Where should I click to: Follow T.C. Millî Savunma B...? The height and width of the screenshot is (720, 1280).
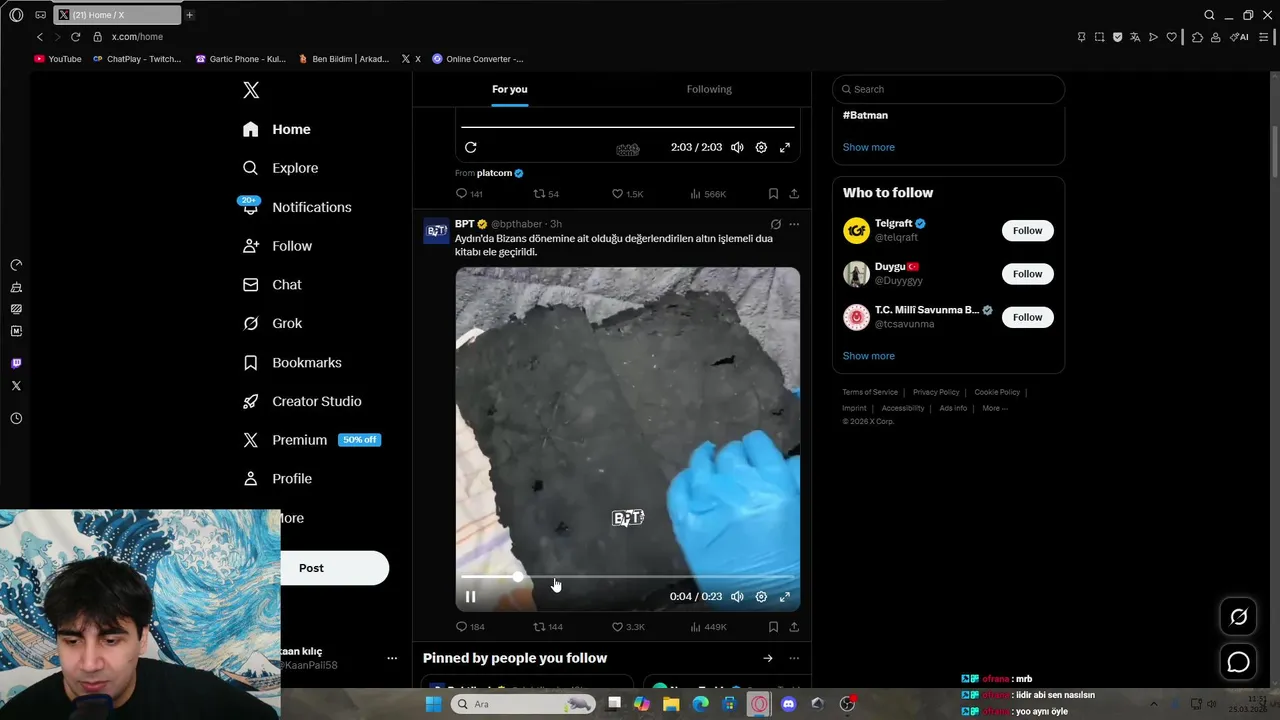(x=1027, y=317)
